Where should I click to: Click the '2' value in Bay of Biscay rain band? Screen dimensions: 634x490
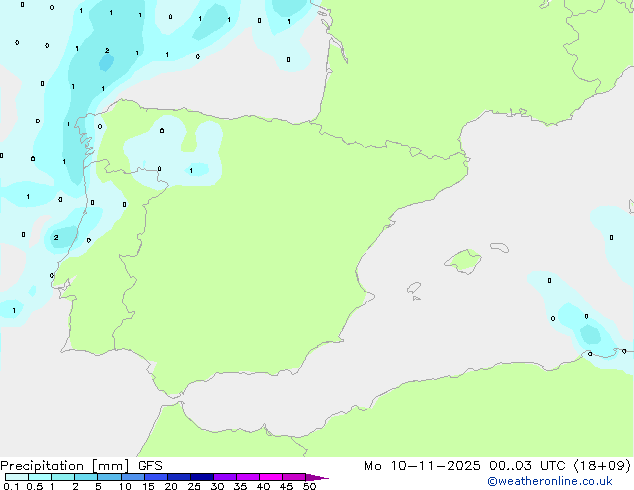[x=107, y=51]
